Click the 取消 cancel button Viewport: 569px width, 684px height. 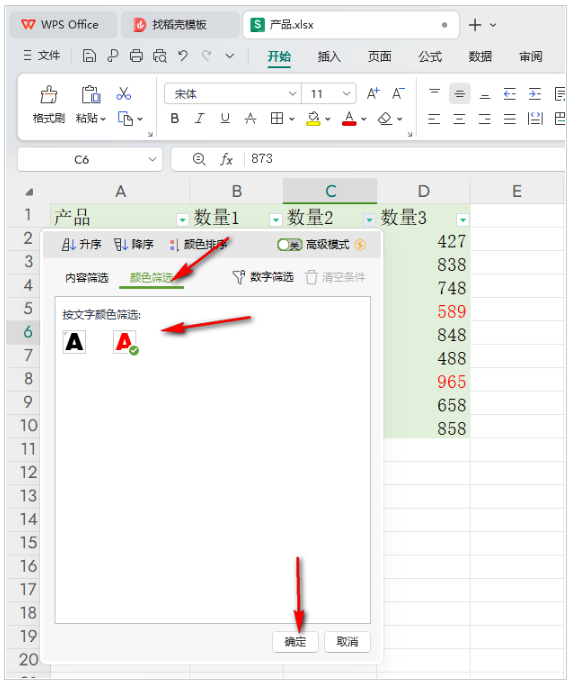coord(347,642)
